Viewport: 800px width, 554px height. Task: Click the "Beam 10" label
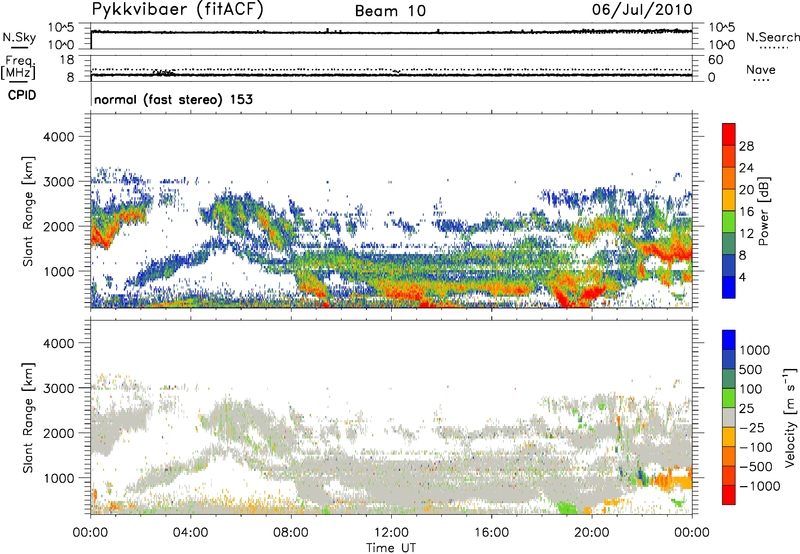pos(390,11)
